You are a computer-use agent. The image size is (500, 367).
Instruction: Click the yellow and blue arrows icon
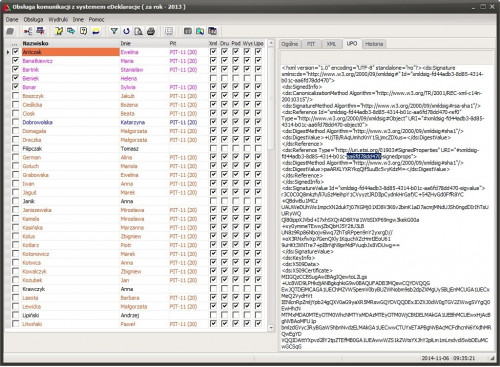tap(96, 31)
